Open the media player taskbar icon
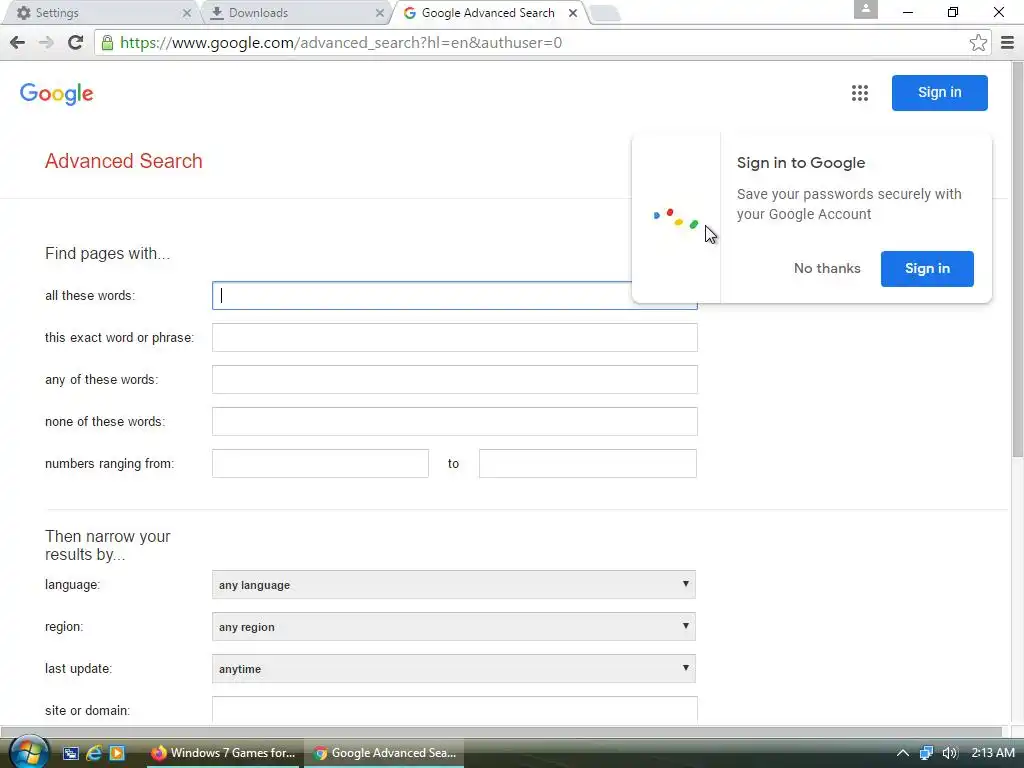This screenshot has height=768, width=1024. [117, 753]
